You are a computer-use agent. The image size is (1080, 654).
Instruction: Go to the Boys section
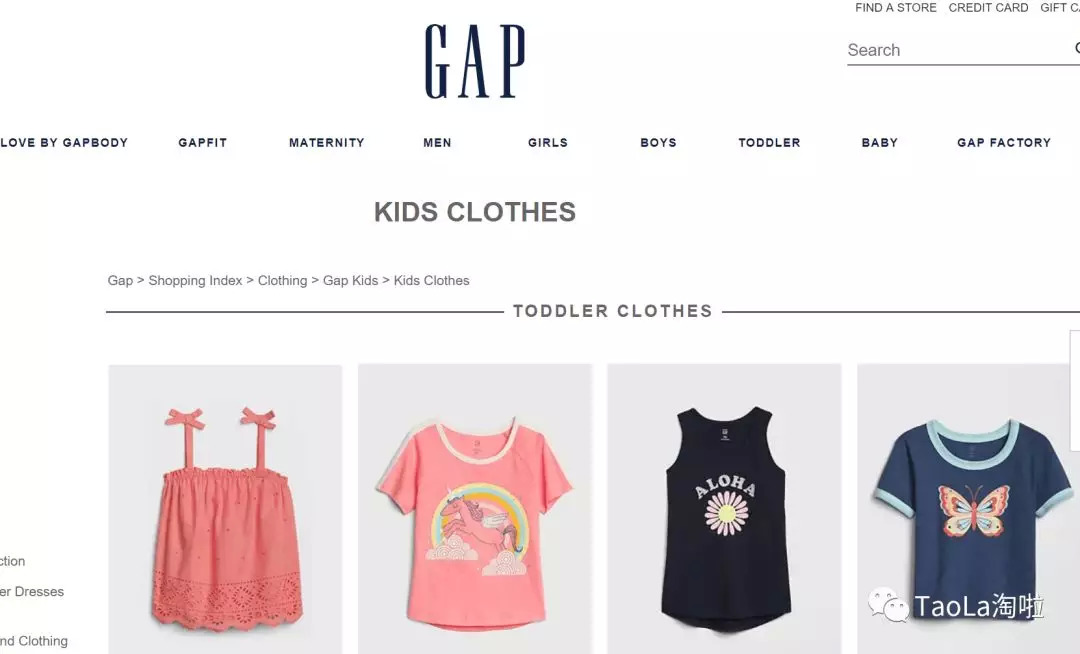click(x=658, y=143)
